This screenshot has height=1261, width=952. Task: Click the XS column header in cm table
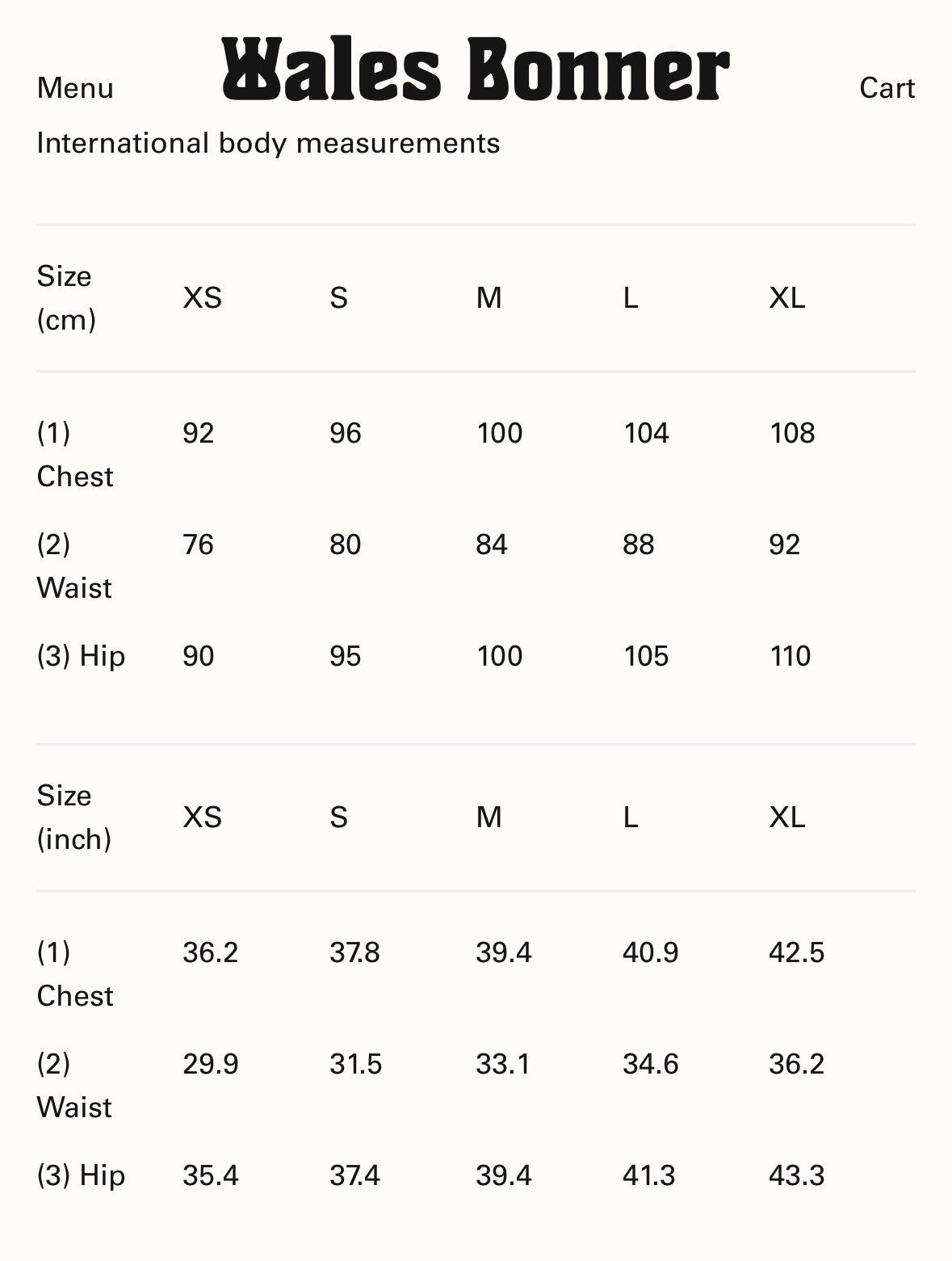click(x=202, y=298)
